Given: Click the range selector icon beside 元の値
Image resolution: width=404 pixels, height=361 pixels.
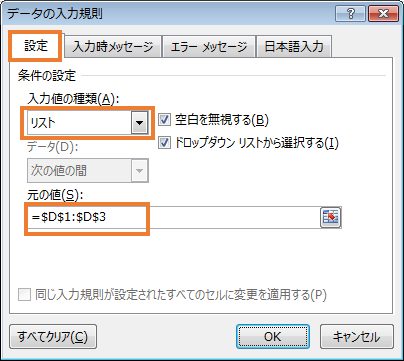Looking at the screenshot, I should [x=330, y=217].
